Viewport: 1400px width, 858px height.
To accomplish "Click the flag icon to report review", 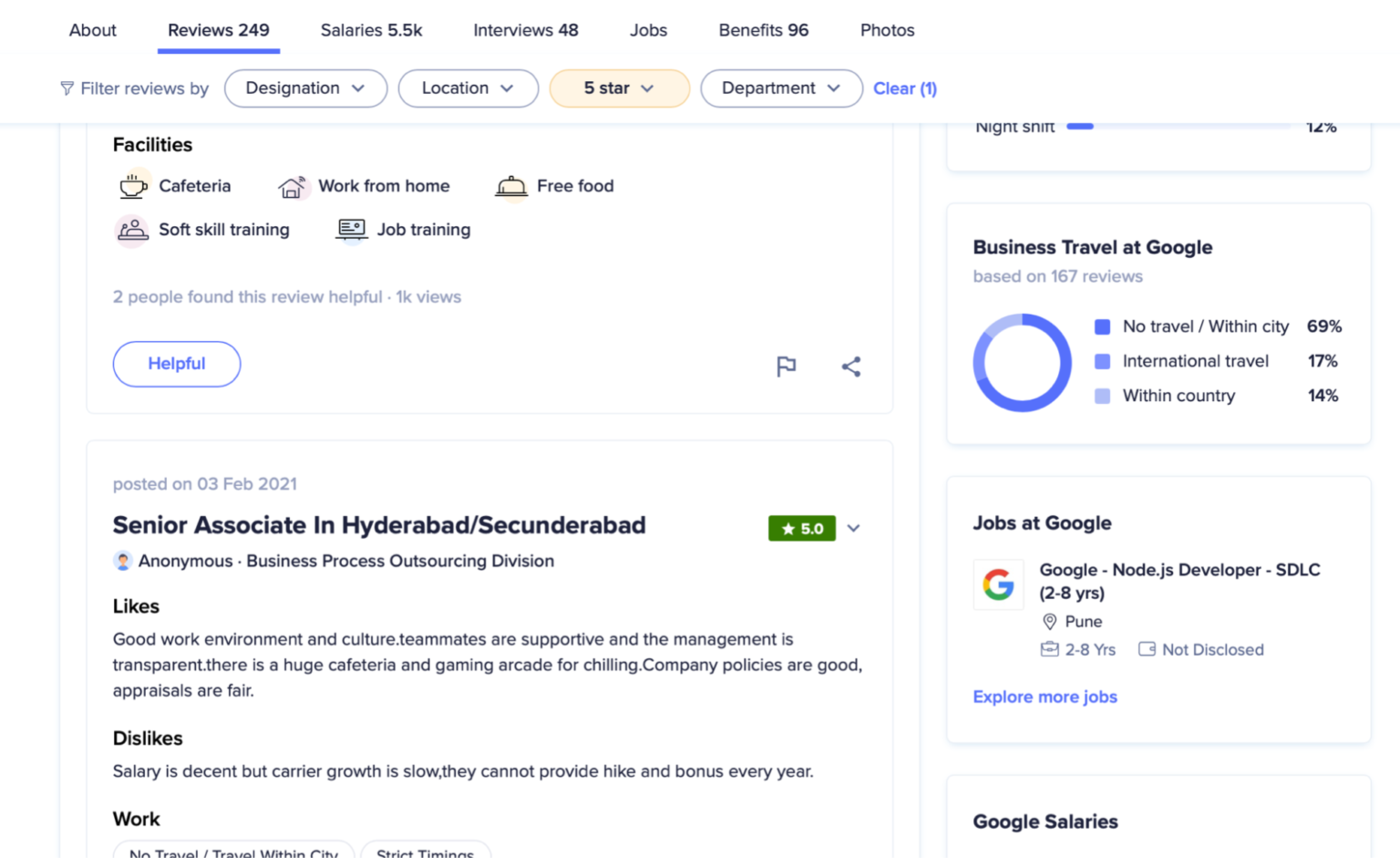I will pos(786,367).
